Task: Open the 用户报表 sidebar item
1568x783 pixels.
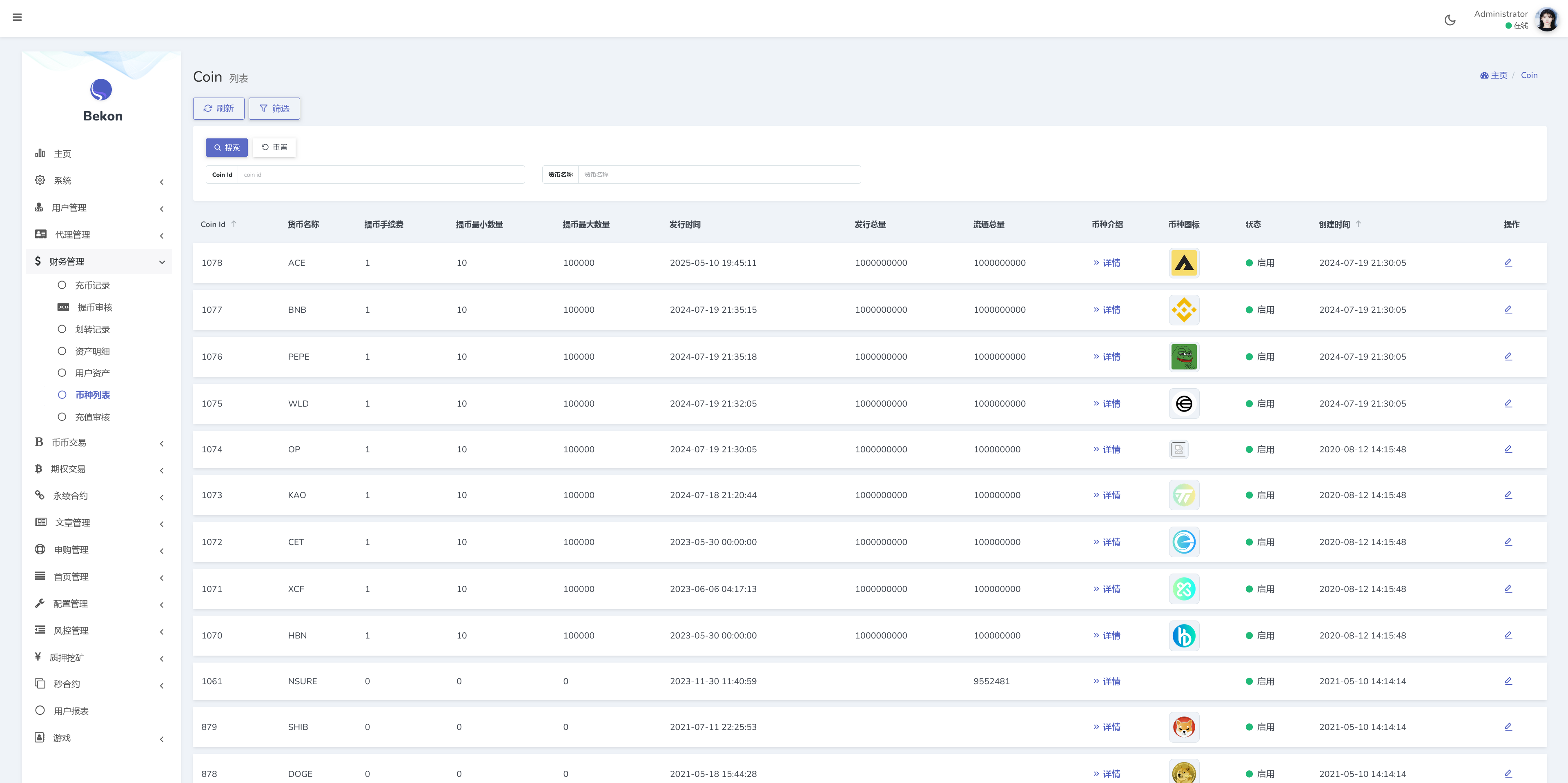Action: [x=71, y=711]
